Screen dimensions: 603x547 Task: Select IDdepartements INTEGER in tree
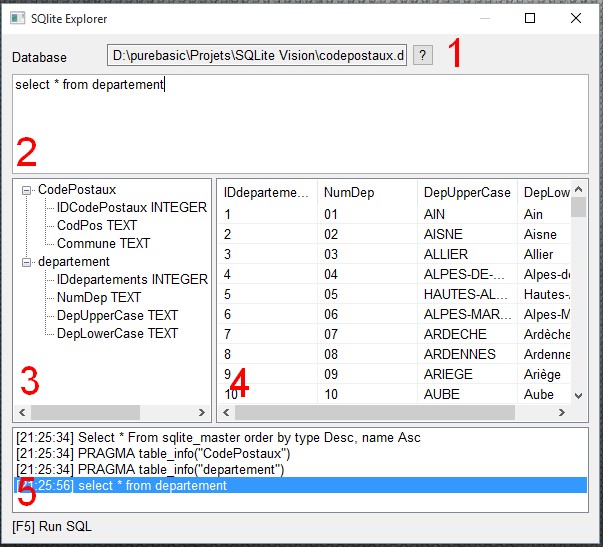[132, 279]
